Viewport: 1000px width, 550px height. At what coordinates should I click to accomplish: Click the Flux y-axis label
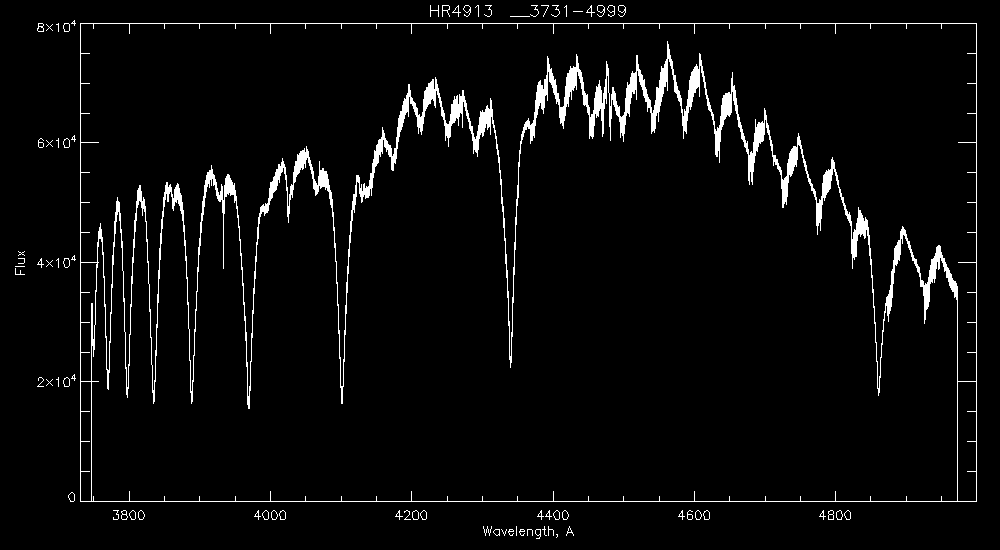21,262
